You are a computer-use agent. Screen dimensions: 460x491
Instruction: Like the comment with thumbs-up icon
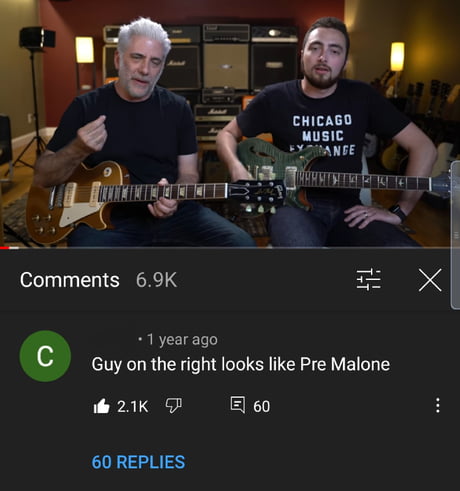pyautogui.click(x=101, y=406)
